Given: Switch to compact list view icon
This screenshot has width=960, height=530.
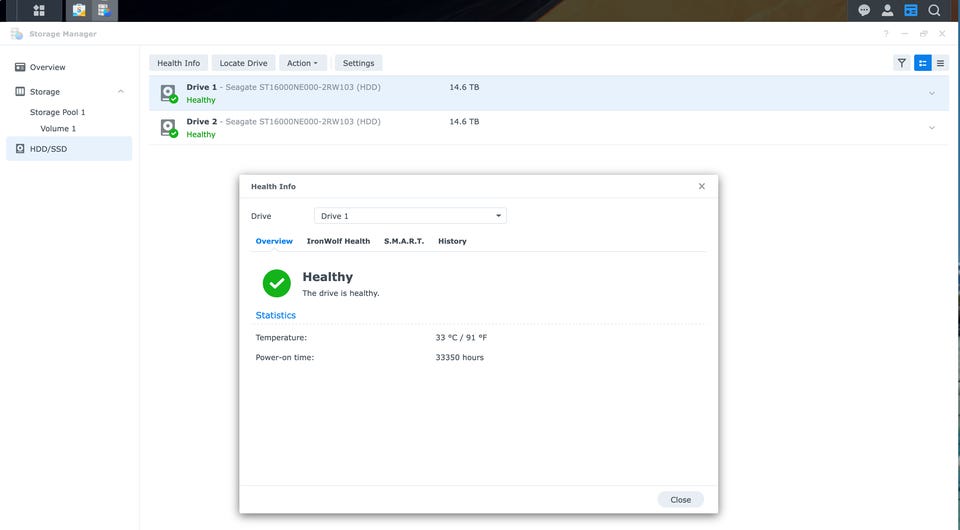Looking at the screenshot, I should (940, 63).
